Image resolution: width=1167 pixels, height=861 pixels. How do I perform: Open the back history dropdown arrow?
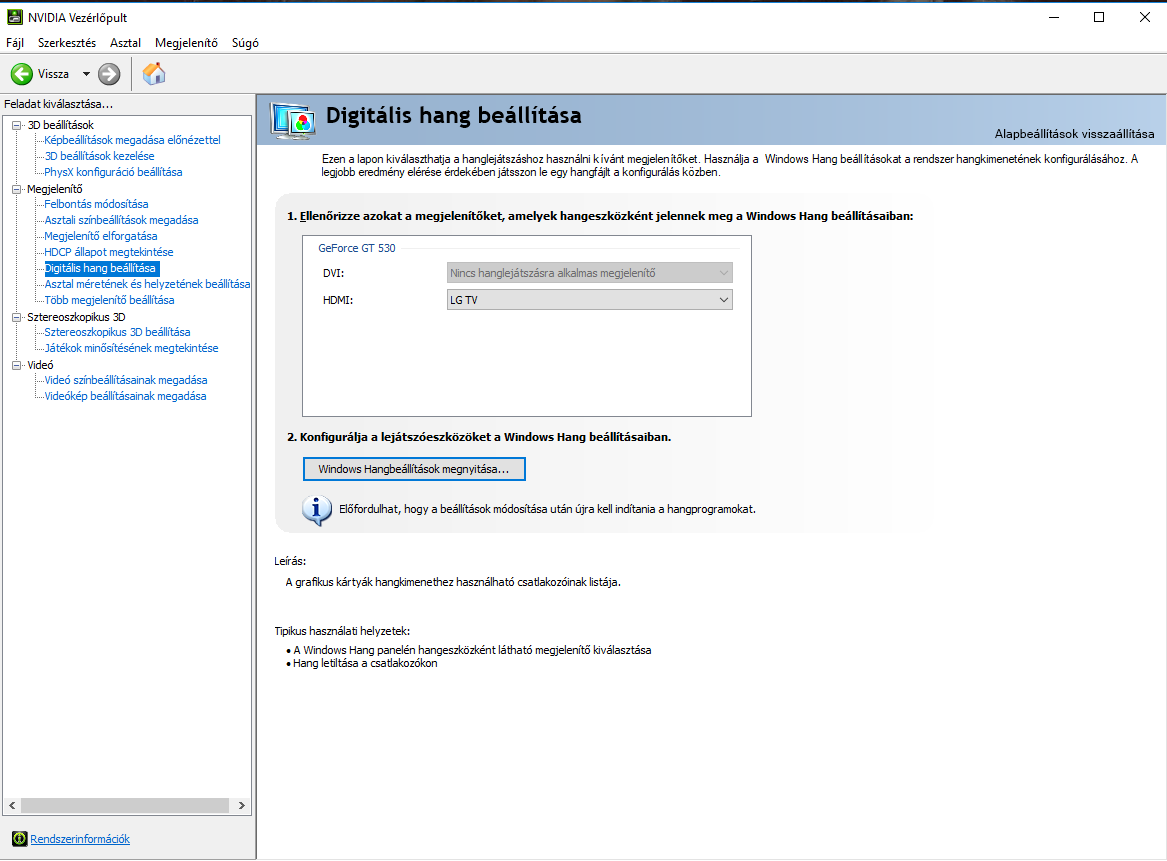tap(86, 74)
